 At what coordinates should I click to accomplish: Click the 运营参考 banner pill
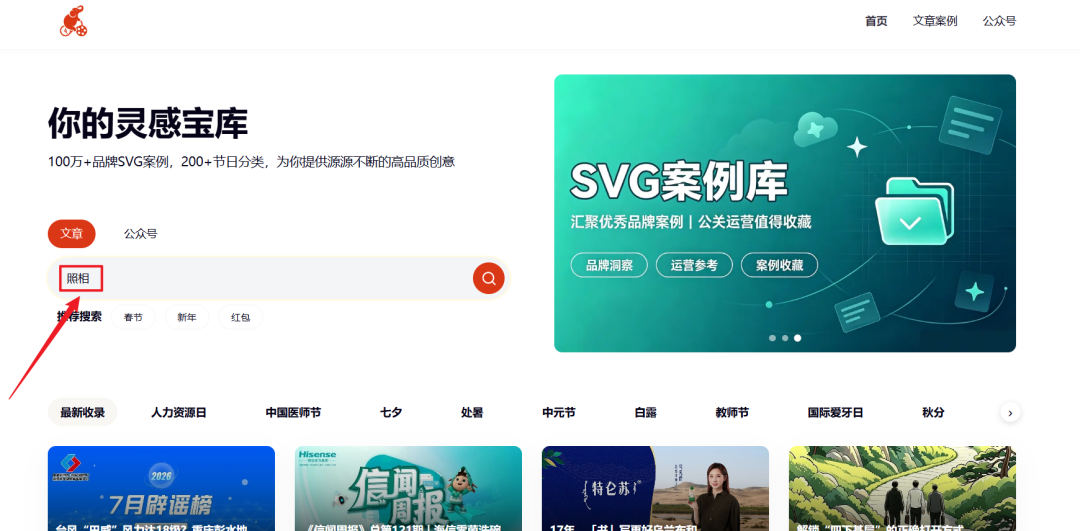click(694, 265)
